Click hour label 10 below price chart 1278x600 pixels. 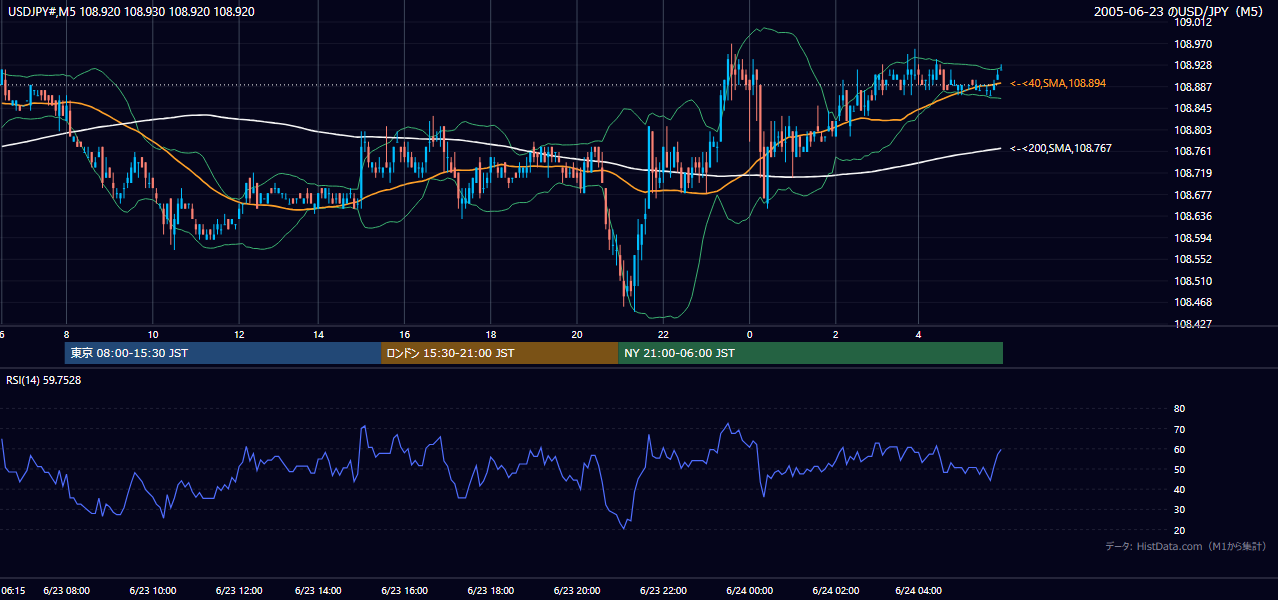click(x=152, y=334)
